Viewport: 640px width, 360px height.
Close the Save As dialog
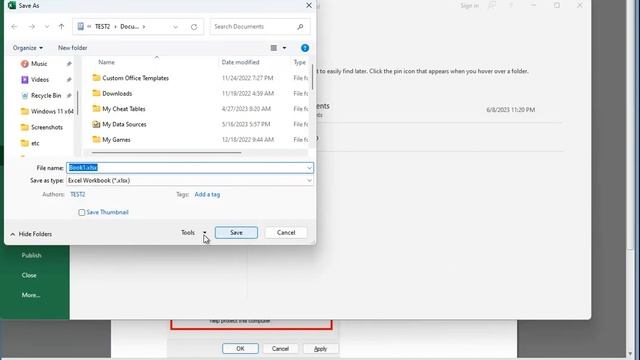coord(309,5)
